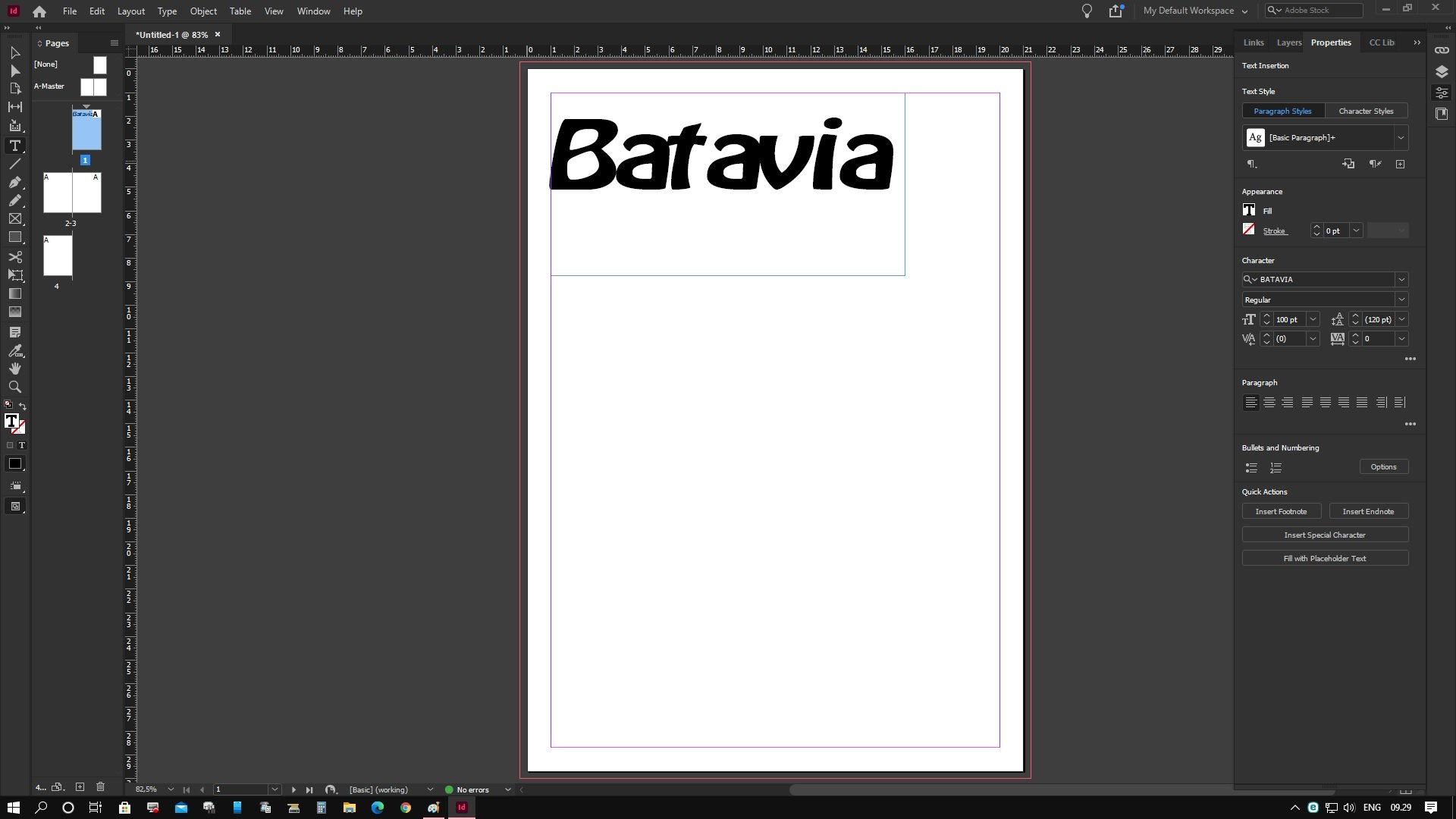Toggle the Preview screen mode button
The width and height of the screenshot is (1456, 819).
click(x=14, y=507)
